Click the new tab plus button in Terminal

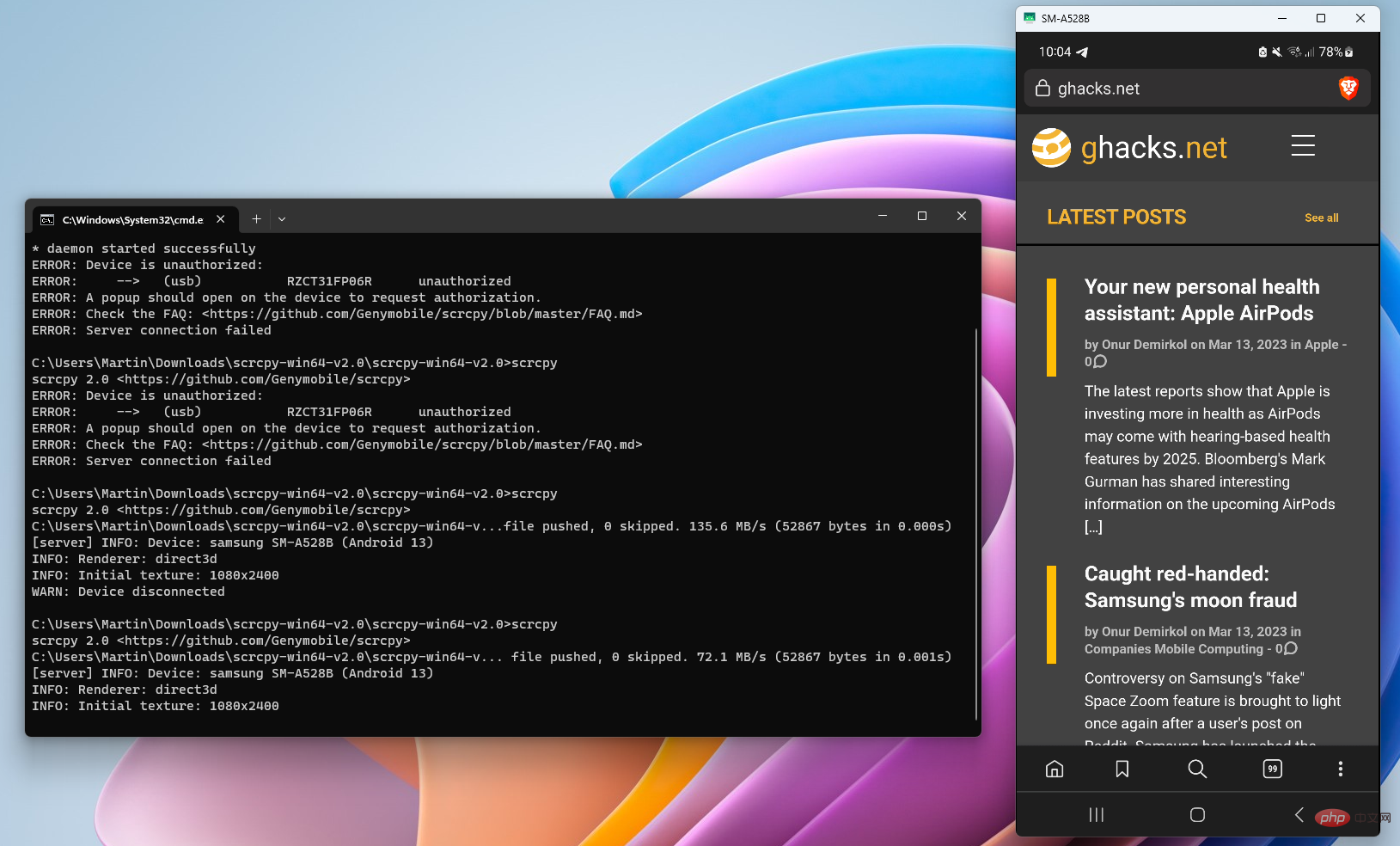[256, 218]
